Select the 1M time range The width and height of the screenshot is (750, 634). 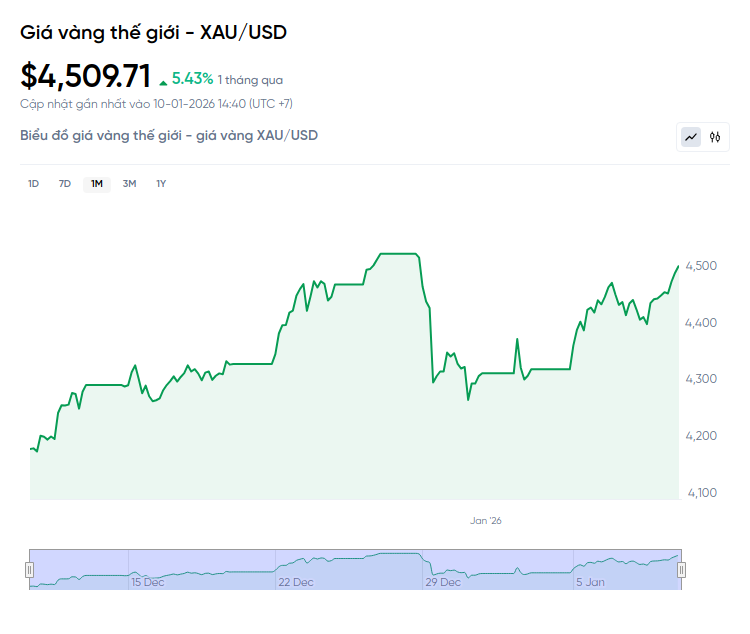97,184
